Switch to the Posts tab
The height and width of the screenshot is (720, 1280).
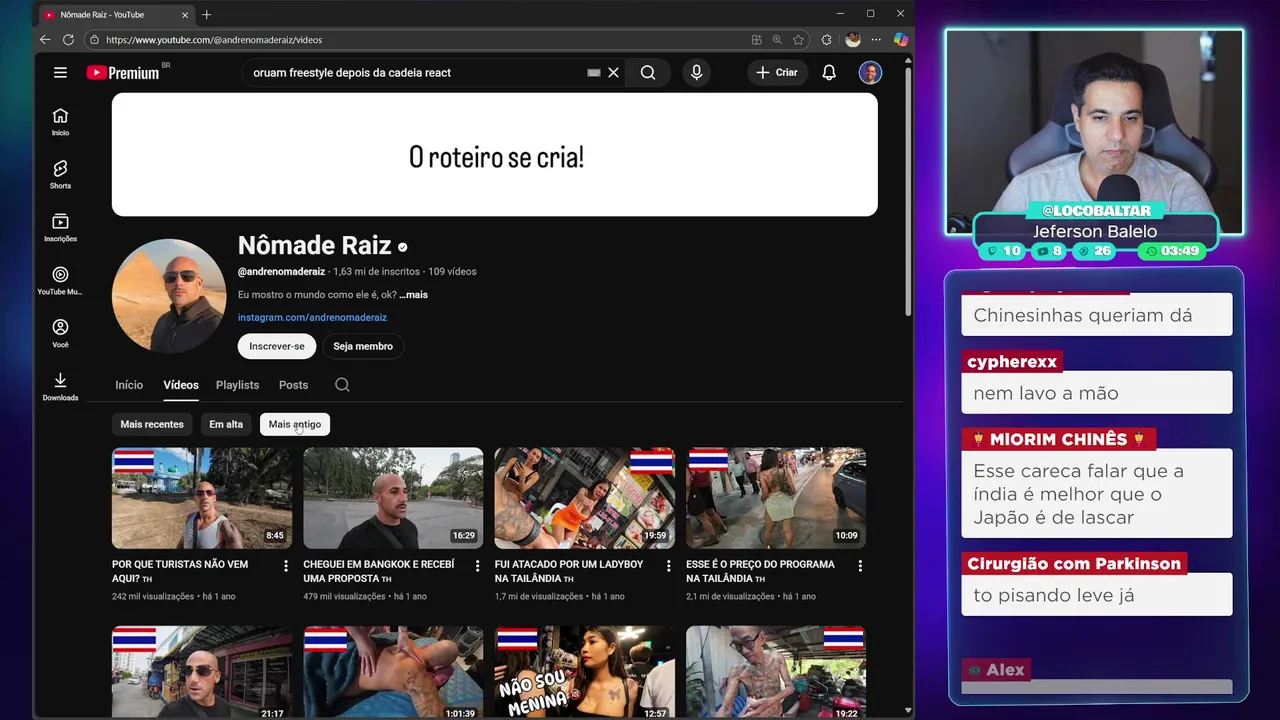(x=293, y=385)
